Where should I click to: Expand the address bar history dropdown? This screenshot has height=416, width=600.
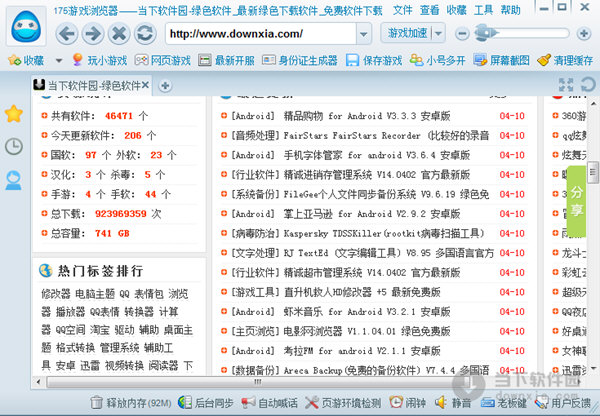[x=364, y=34]
